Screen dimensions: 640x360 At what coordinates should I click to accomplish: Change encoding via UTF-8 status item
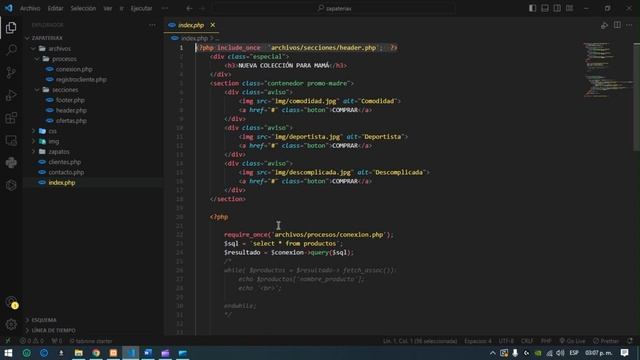pos(506,341)
